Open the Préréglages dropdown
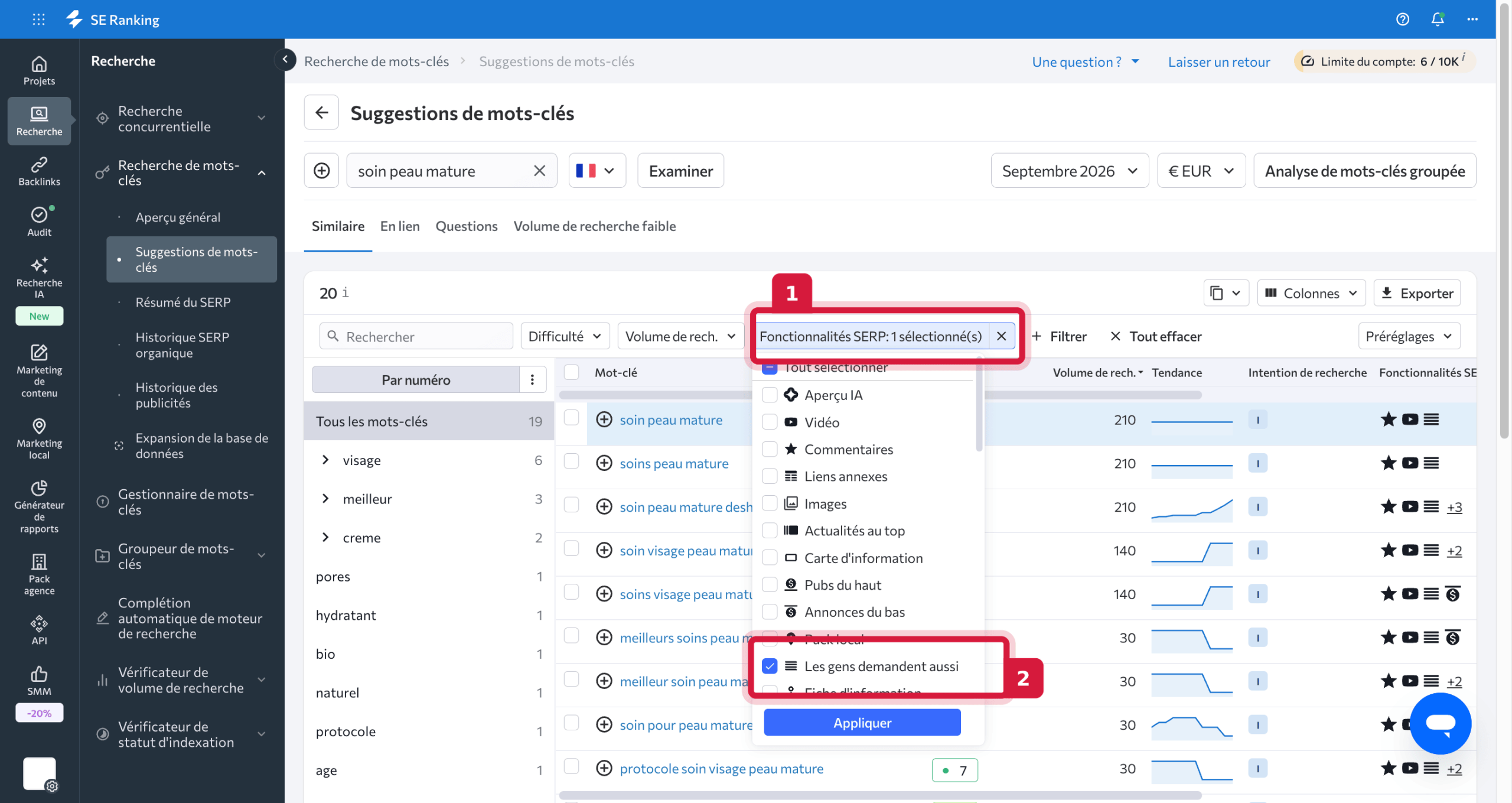 click(1409, 336)
